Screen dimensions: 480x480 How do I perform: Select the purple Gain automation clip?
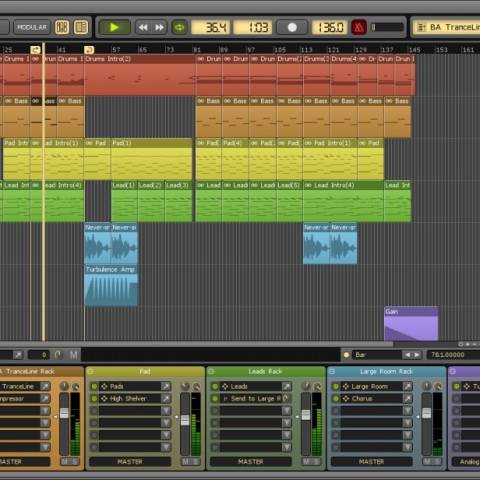coord(411,324)
